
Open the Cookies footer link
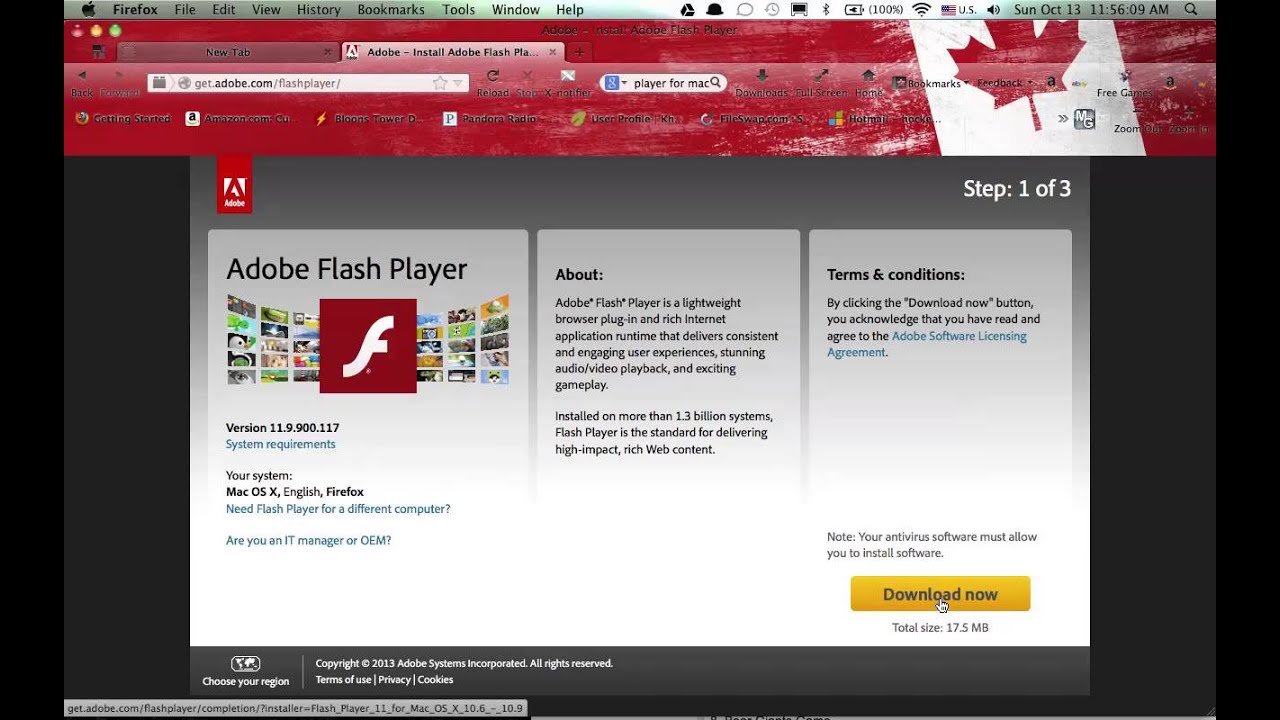click(435, 680)
